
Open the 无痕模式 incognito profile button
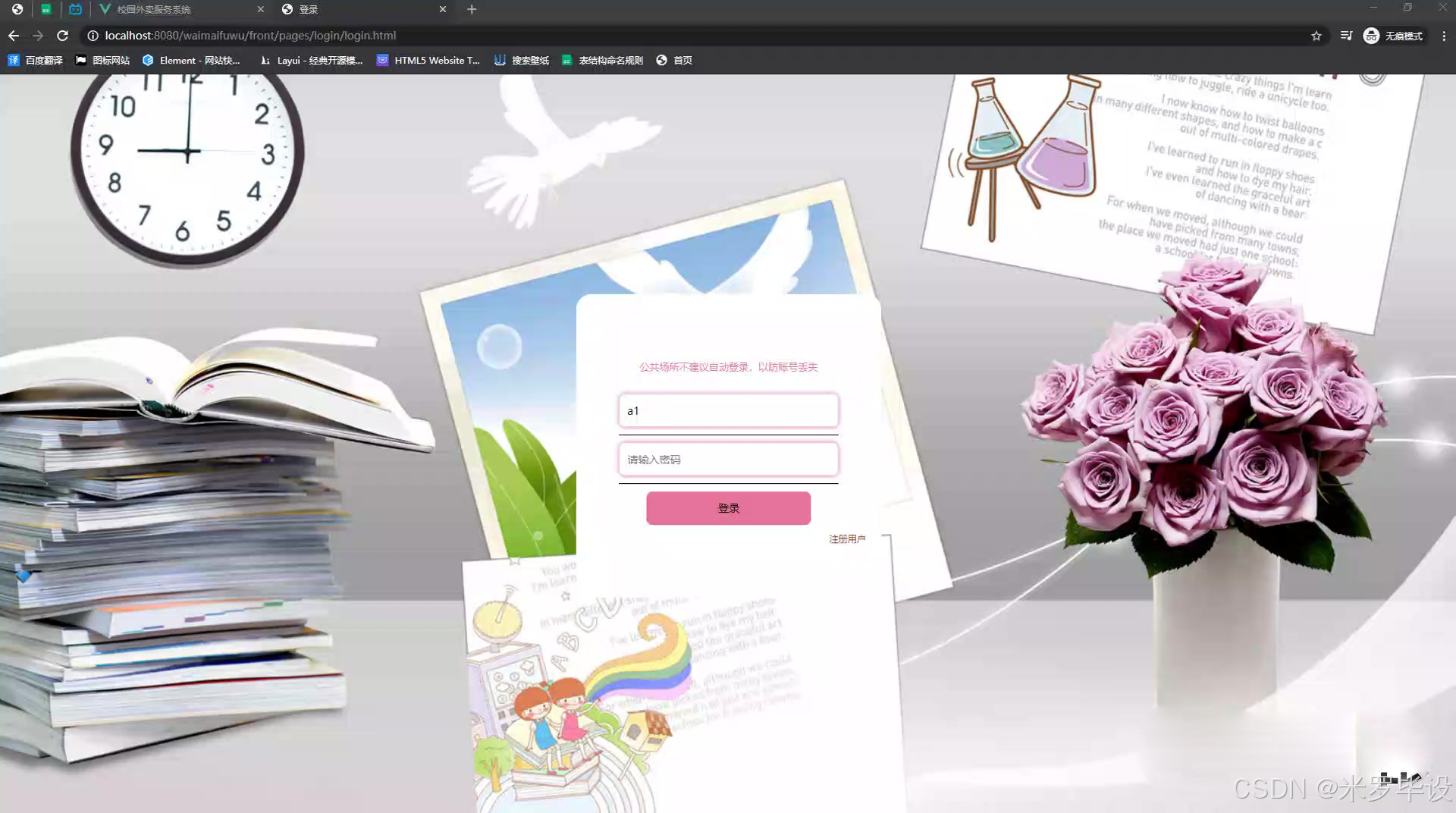(1394, 36)
